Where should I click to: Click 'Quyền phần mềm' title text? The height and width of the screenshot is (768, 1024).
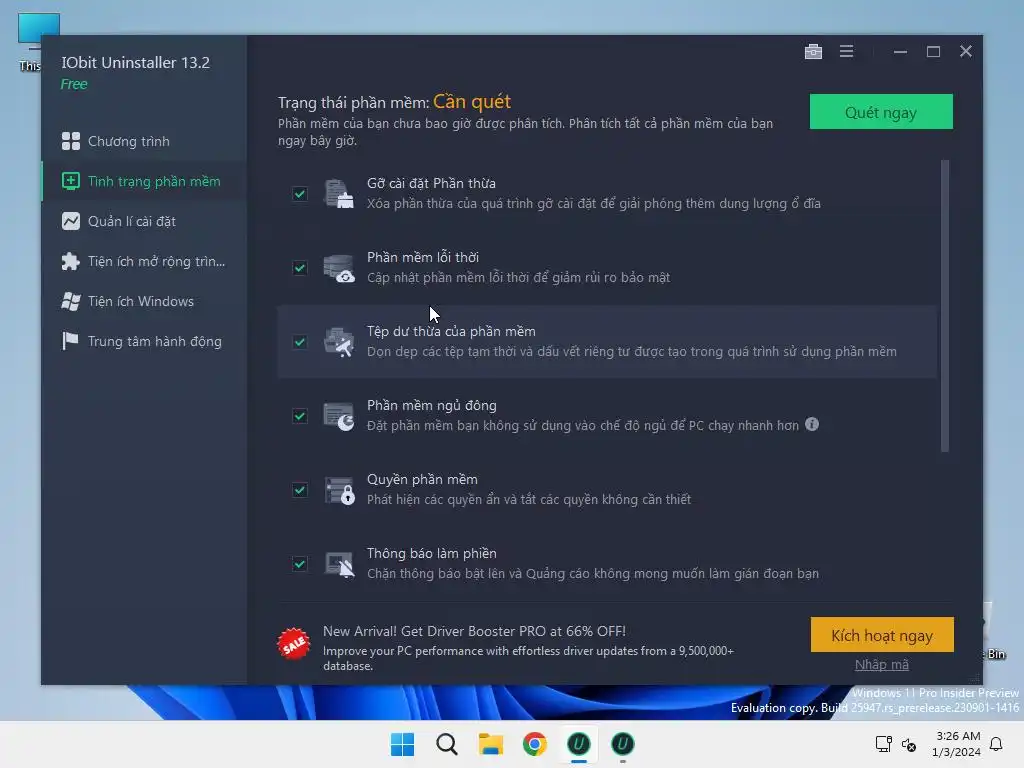pyautogui.click(x=422, y=479)
